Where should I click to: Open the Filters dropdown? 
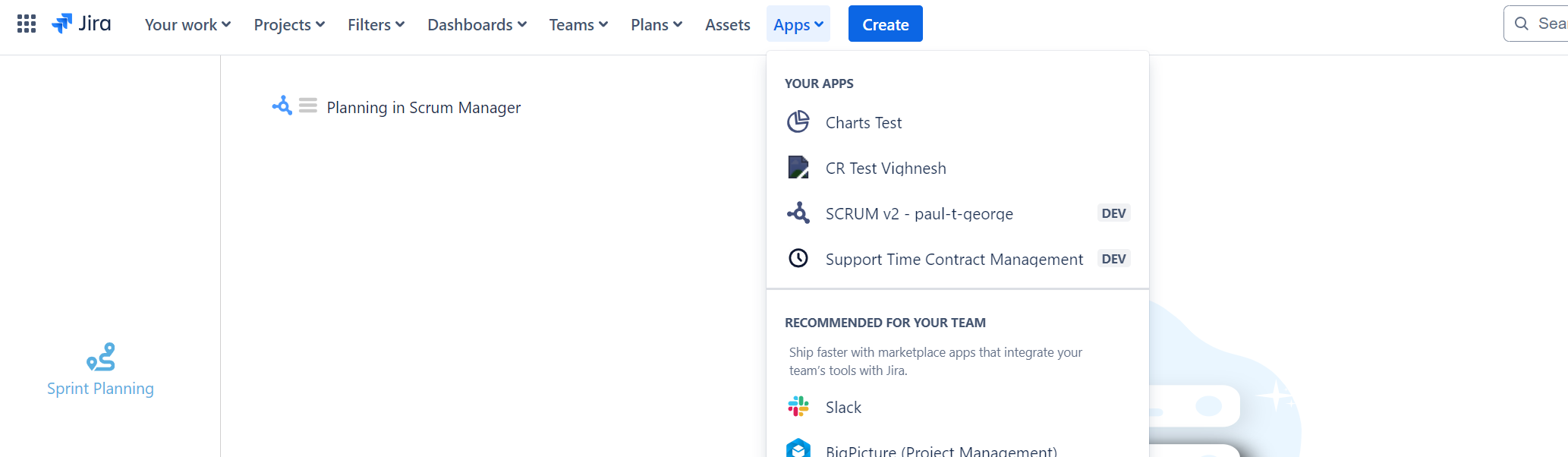(376, 25)
